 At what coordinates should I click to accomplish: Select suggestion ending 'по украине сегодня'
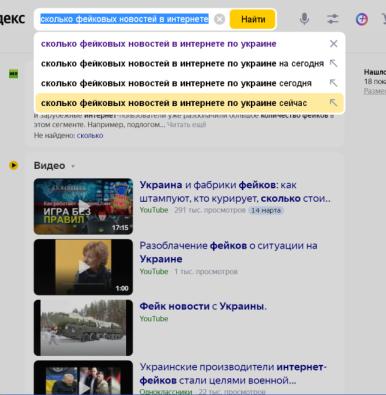click(176, 83)
